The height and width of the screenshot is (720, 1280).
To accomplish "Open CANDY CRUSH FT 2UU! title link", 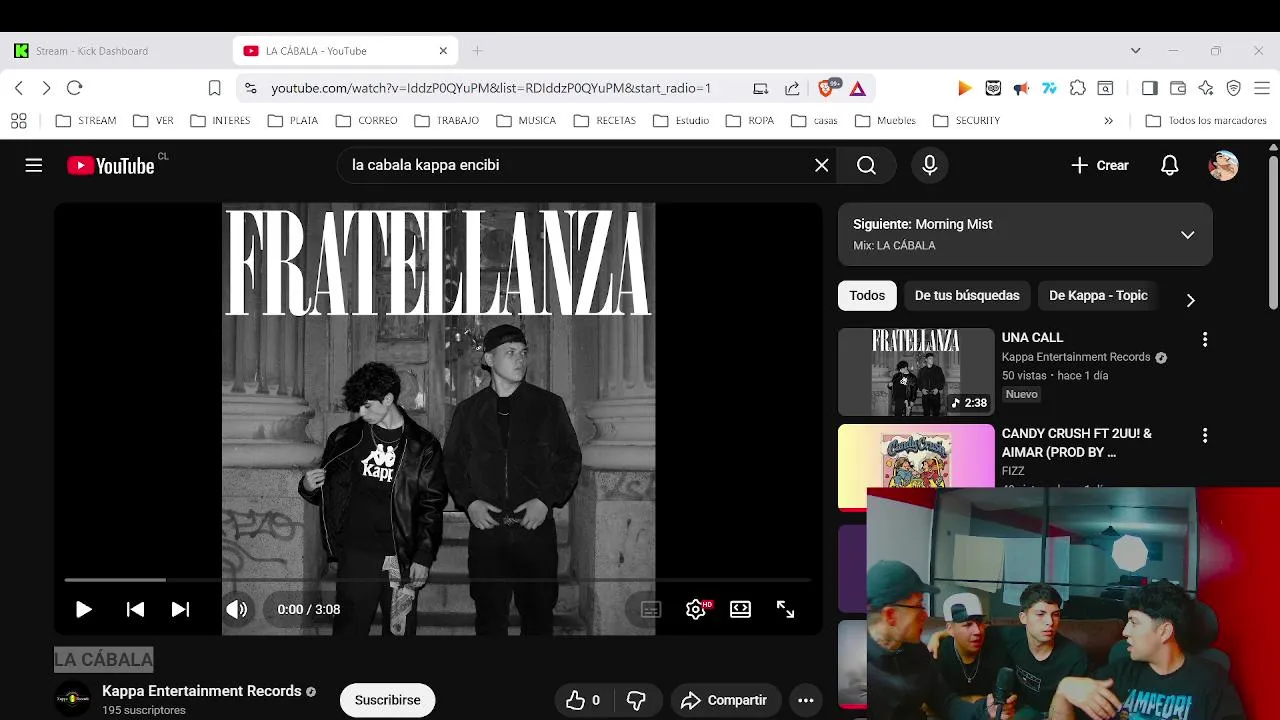I will [x=1077, y=443].
